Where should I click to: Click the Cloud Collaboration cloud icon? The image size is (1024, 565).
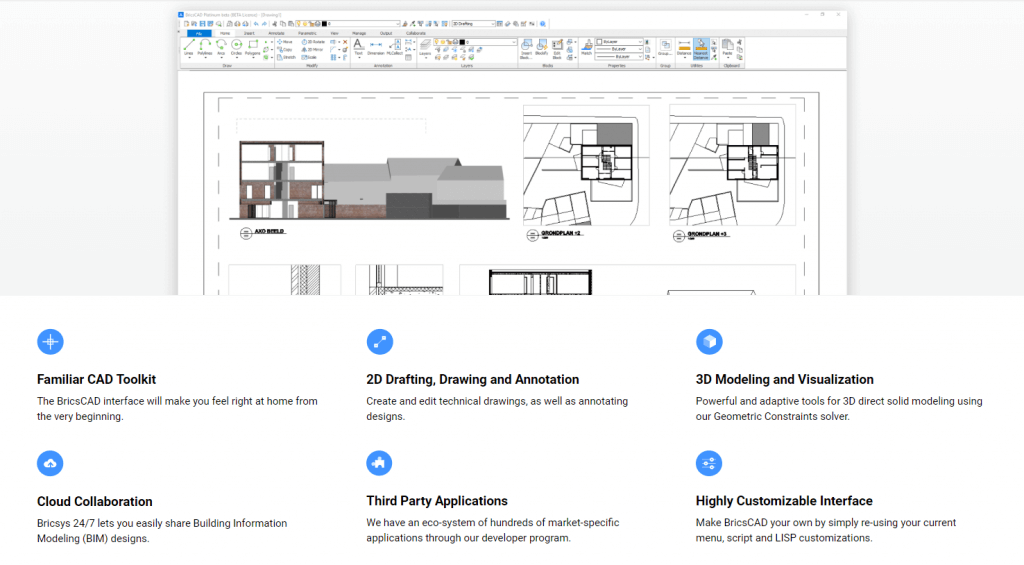tap(50, 463)
